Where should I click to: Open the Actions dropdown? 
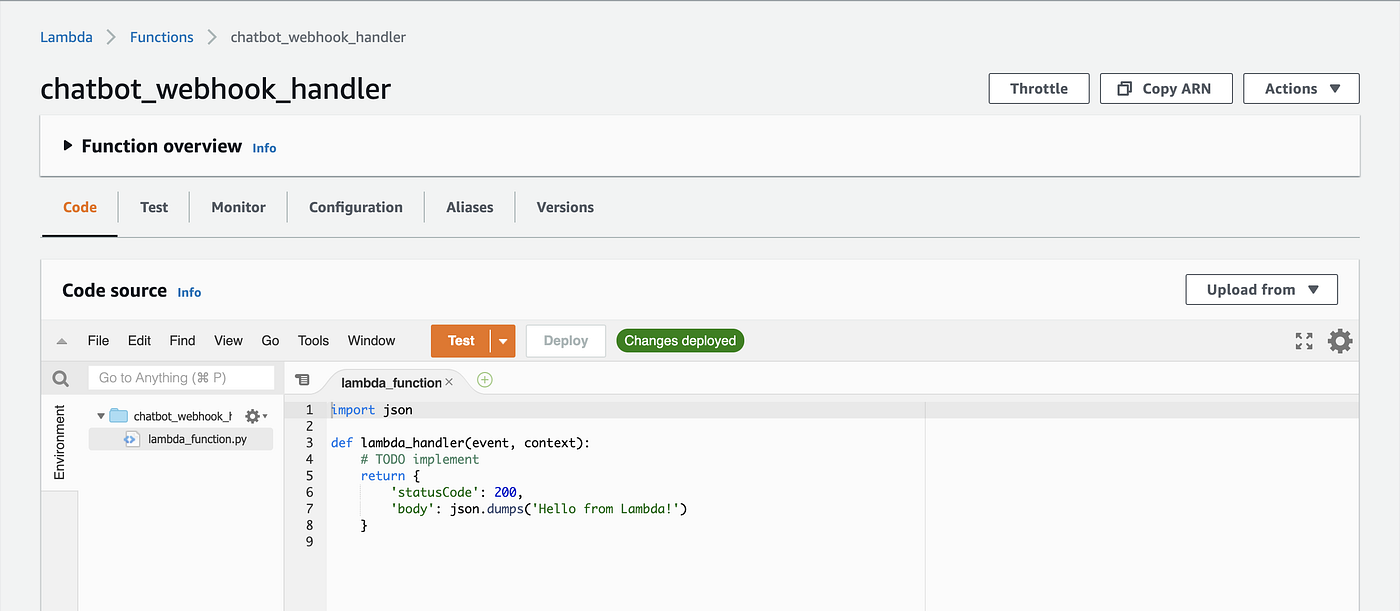pos(1300,88)
